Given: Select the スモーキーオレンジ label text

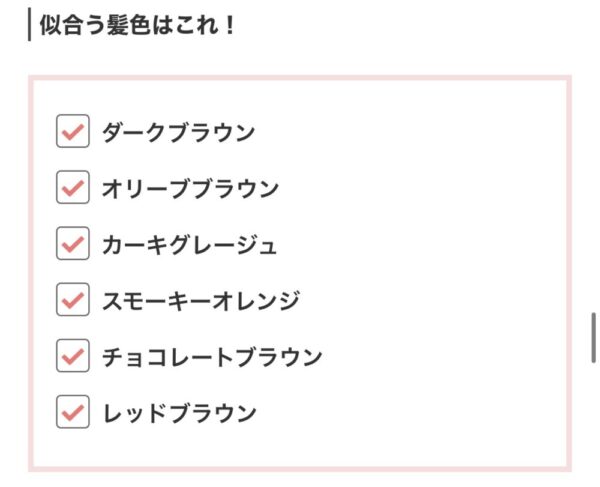Looking at the screenshot, I should pos(201,301).
